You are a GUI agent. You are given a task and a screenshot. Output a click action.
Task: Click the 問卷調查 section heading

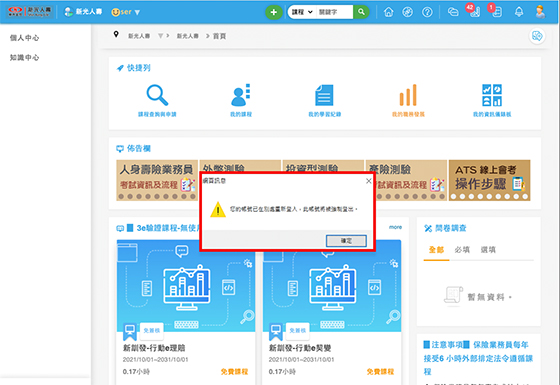click(451, 228)
